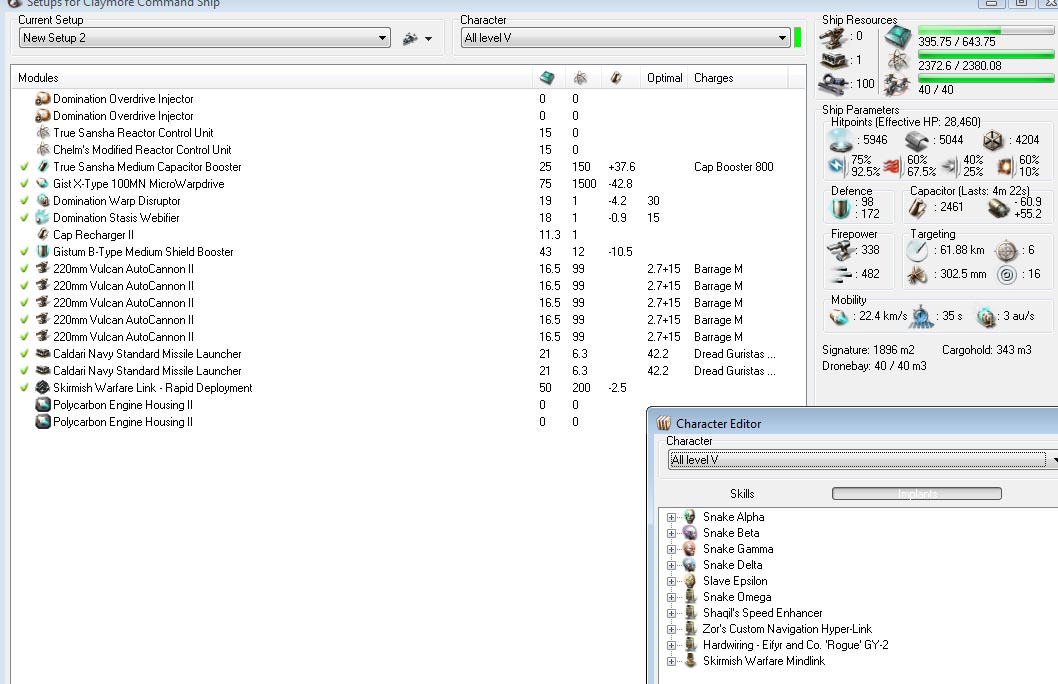Expand the Snake Omega implant node

(672, 597)
